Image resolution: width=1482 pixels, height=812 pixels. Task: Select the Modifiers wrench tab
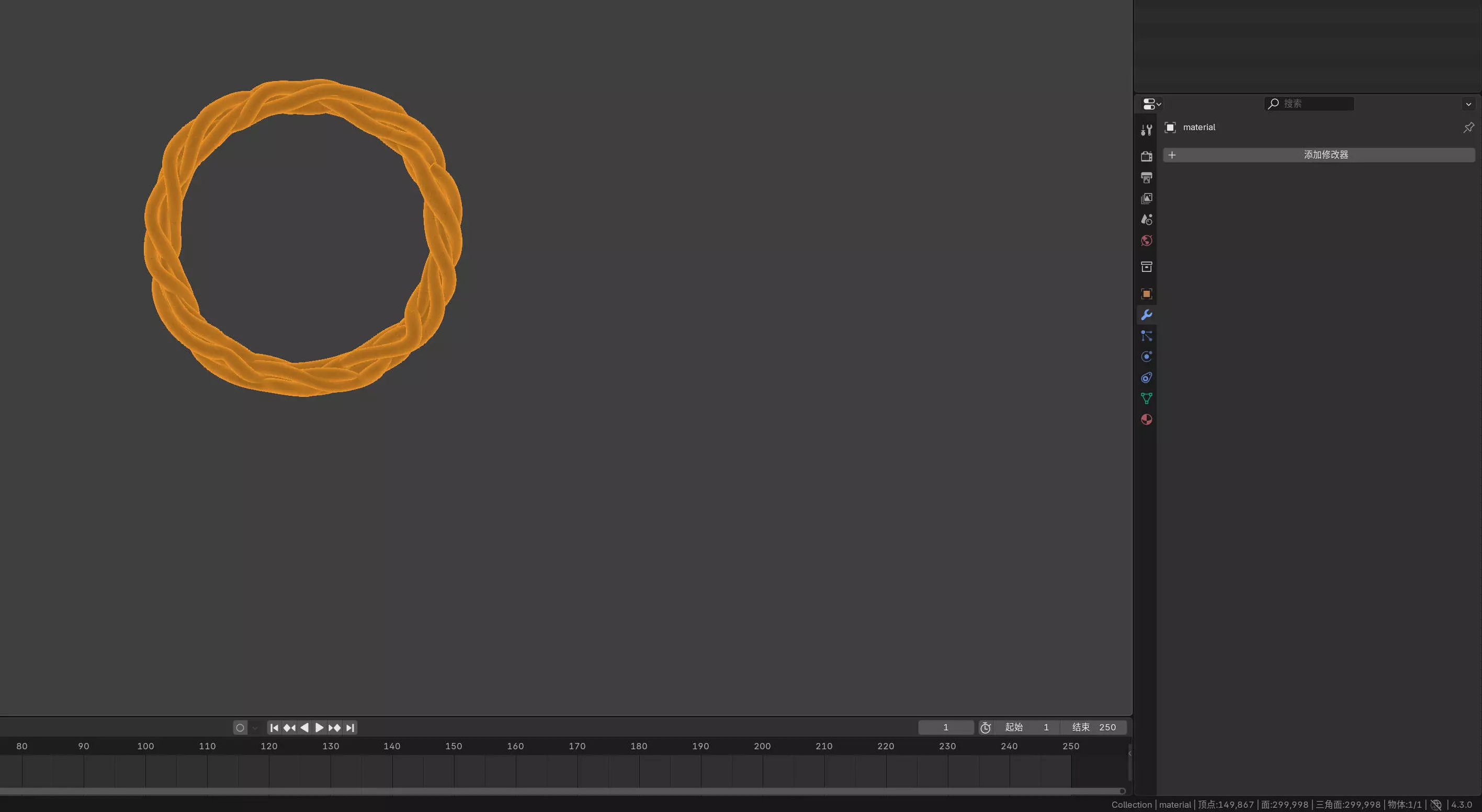point(1146,315)
